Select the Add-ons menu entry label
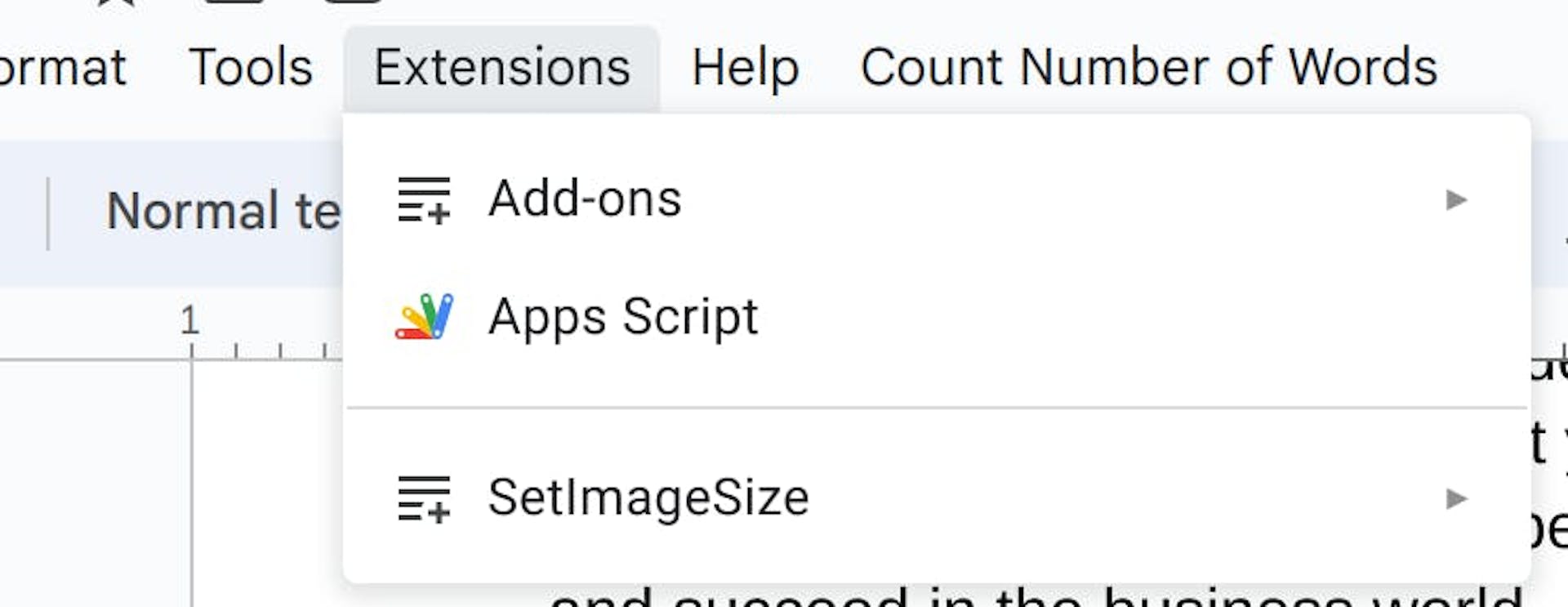 [x=585, y=199]
